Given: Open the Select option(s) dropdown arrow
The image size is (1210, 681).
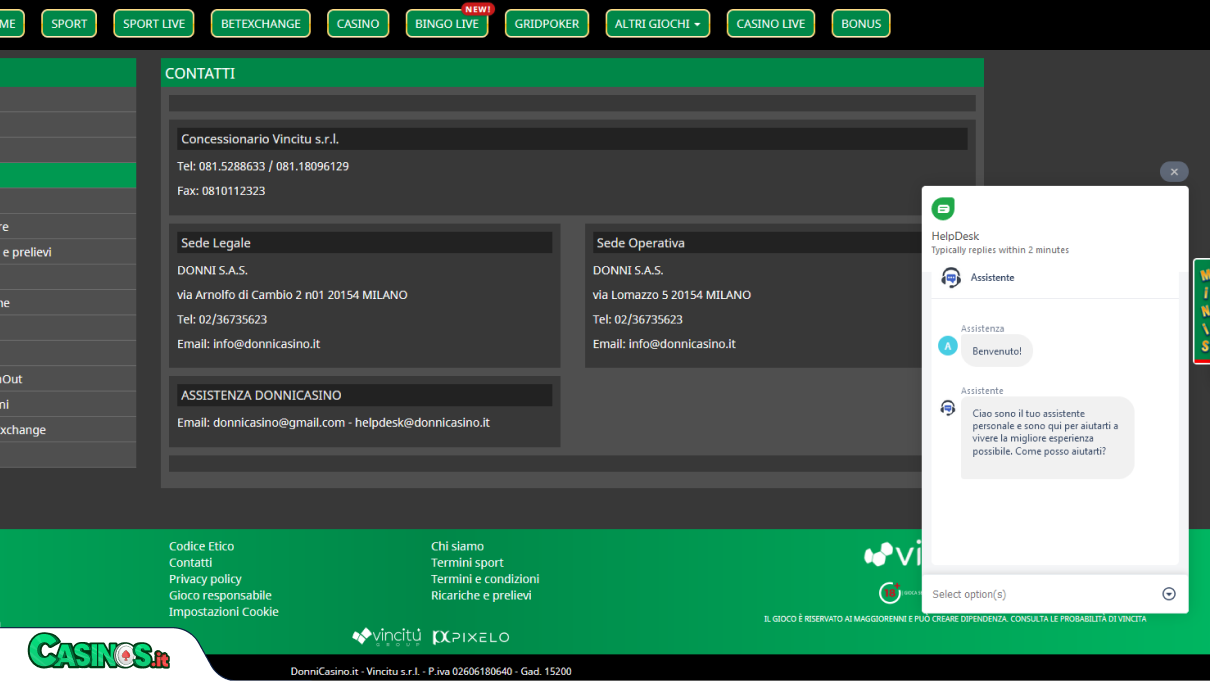Looking at the screenshot, I should (1169, 594).
